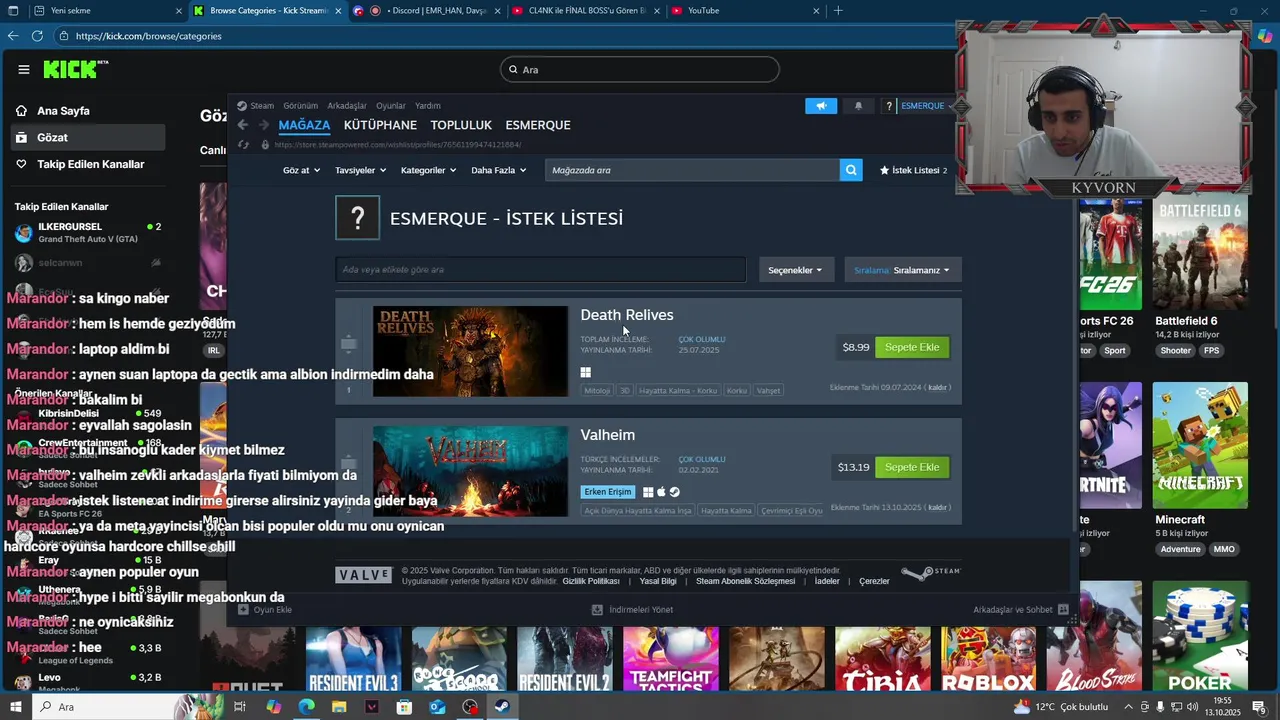Open İstek Listesi link
Screen dimensions: 1280x720
(913, 170)
